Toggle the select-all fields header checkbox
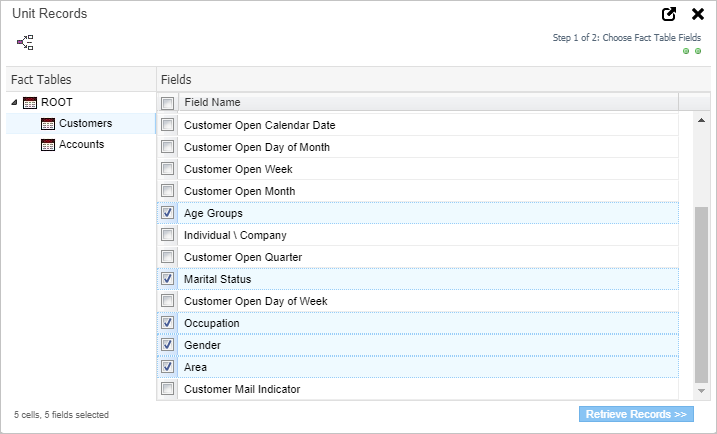The width and height of the screenshot is (717, 434). (x=167, y=103)
